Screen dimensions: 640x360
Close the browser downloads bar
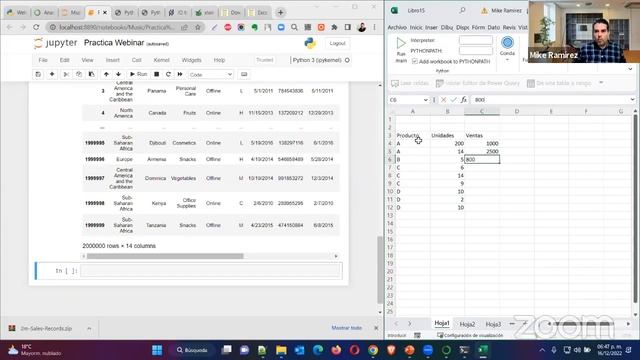[376, 328]
